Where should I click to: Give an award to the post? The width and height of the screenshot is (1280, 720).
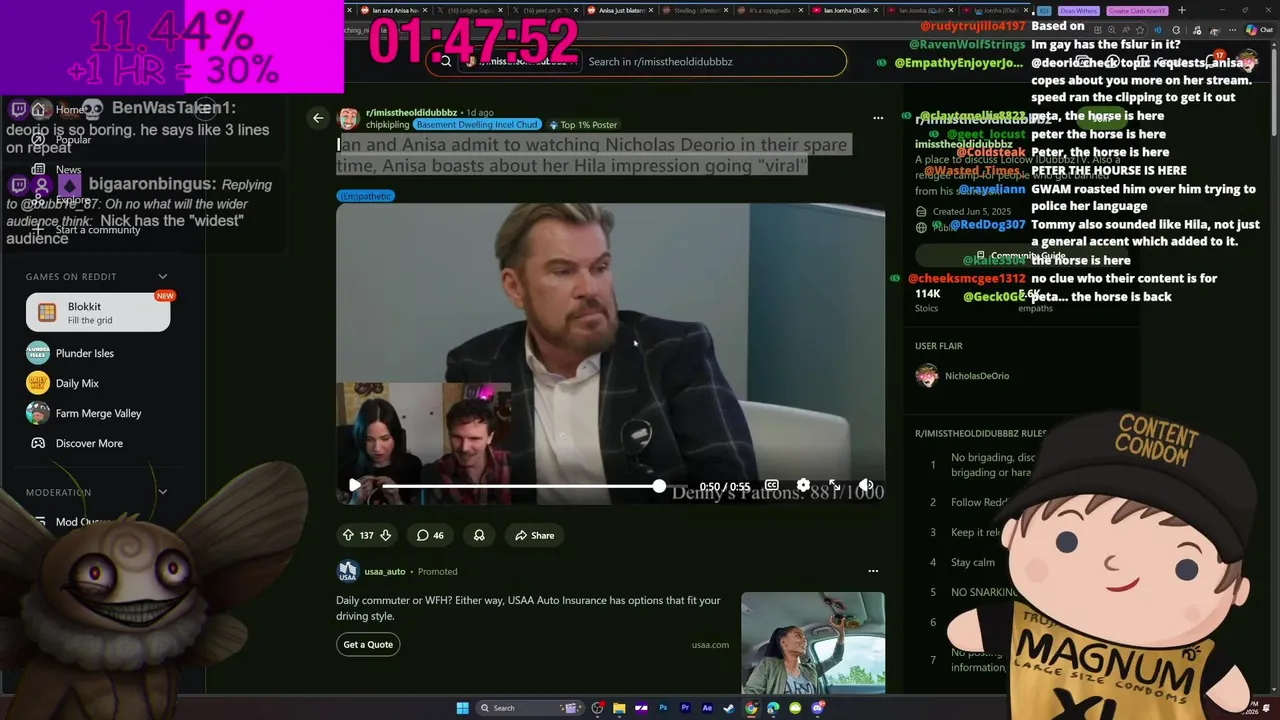point(479,535)
